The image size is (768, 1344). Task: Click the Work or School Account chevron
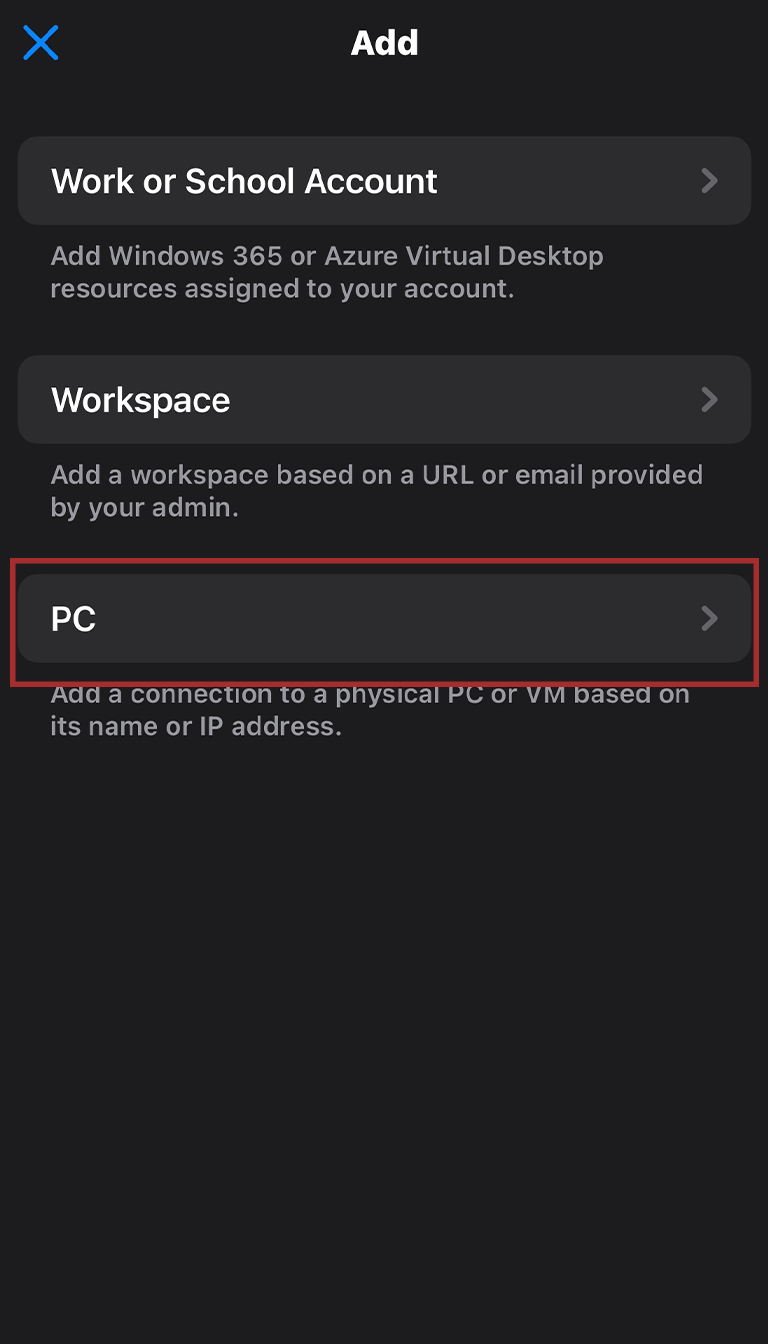click(x=709, y=181)
